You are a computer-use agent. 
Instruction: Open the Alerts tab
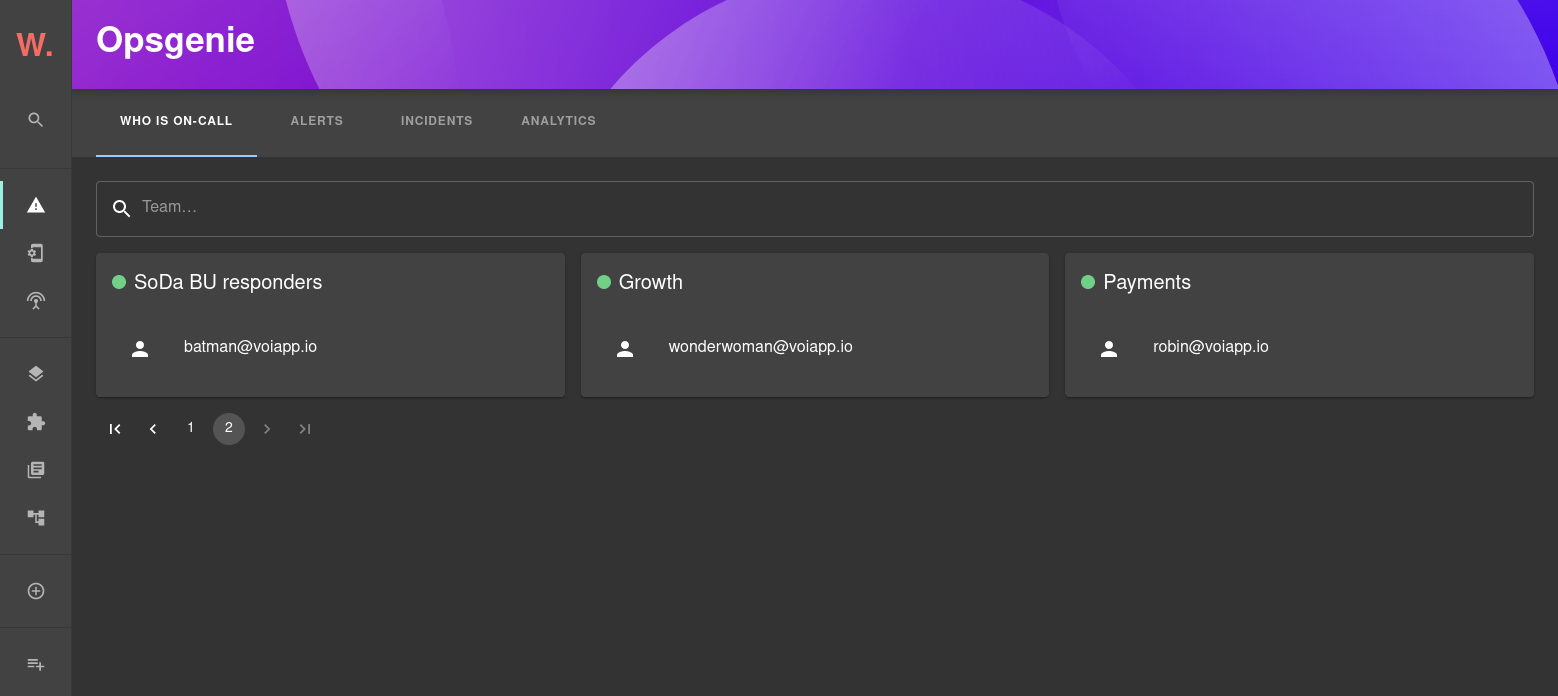click(x=317, y=121)
